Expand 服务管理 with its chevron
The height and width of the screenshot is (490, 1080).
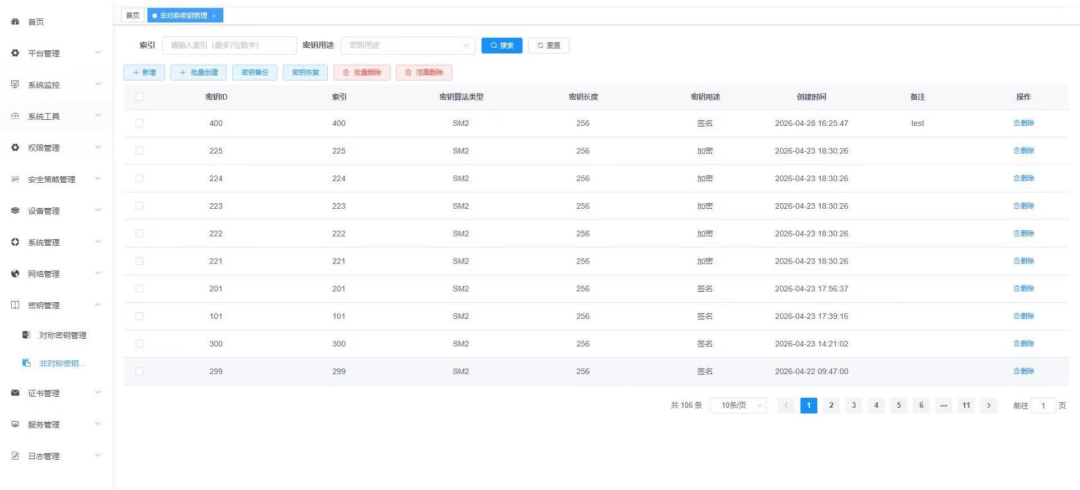tap(98, 425)
